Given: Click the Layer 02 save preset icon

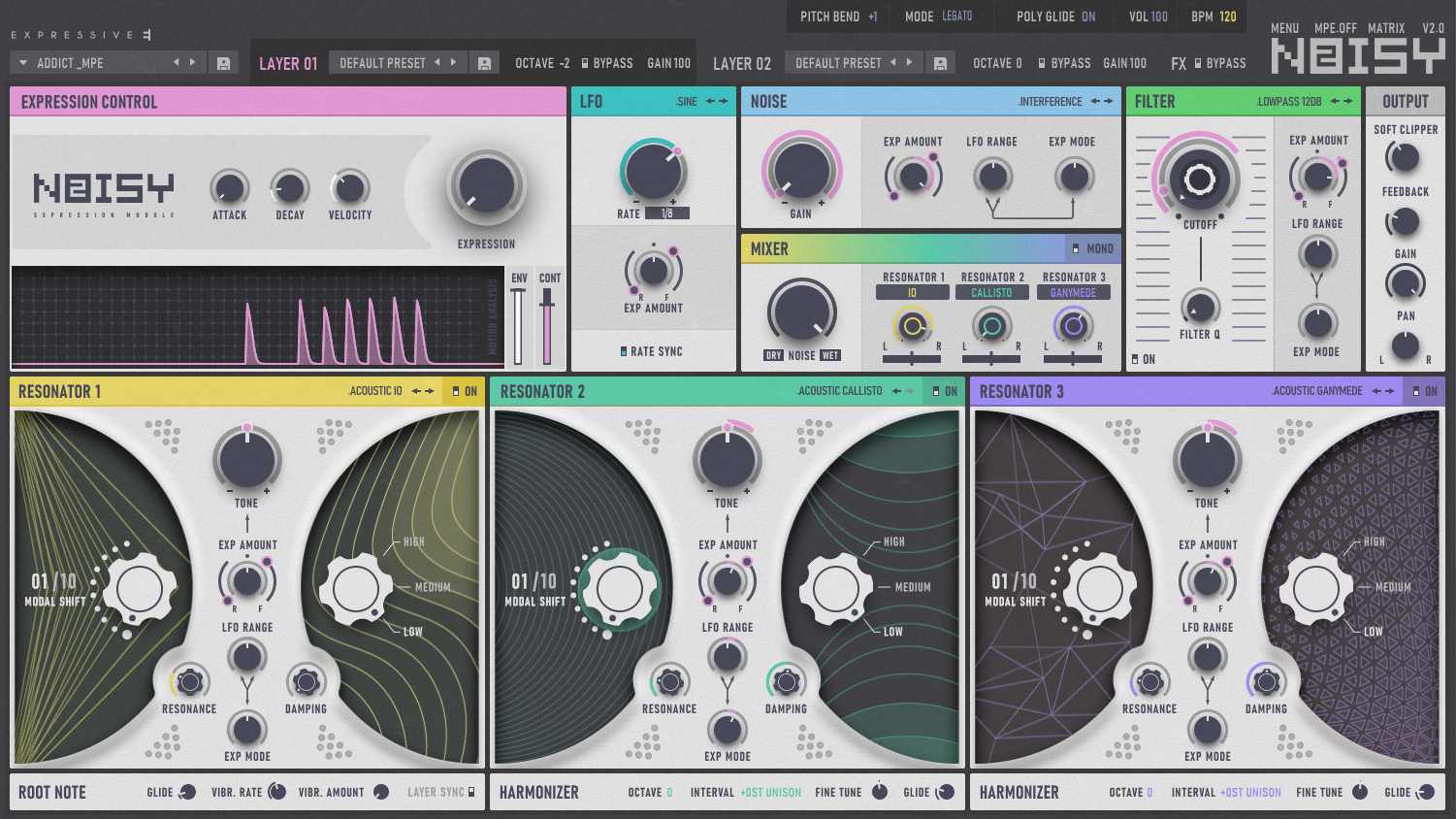Looking at the screenshot, I should (939, 63).
